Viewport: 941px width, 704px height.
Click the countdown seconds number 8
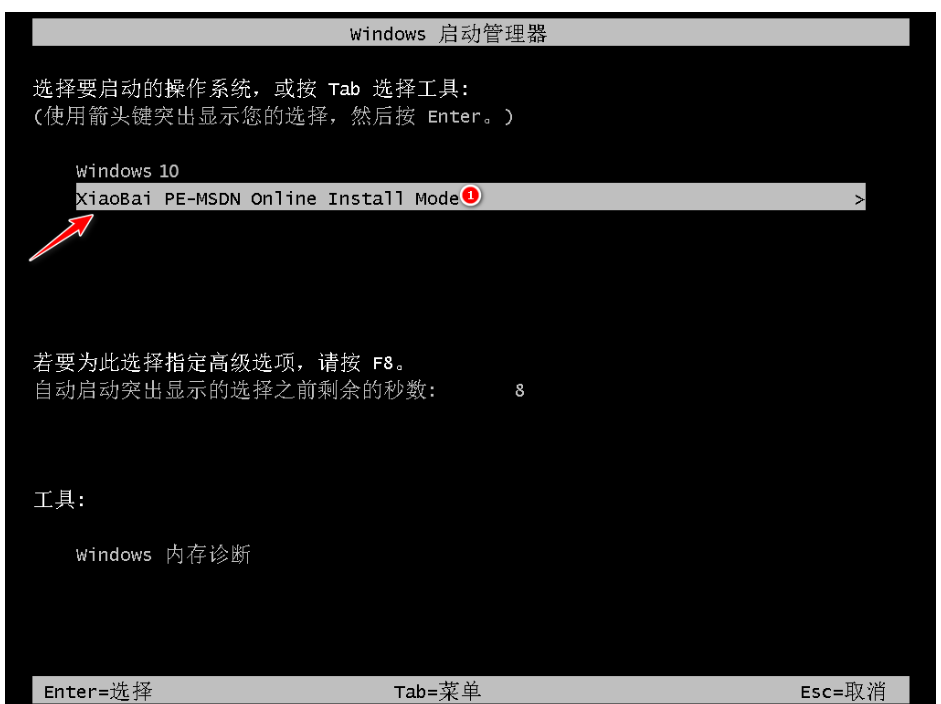(x=520, y=391)
